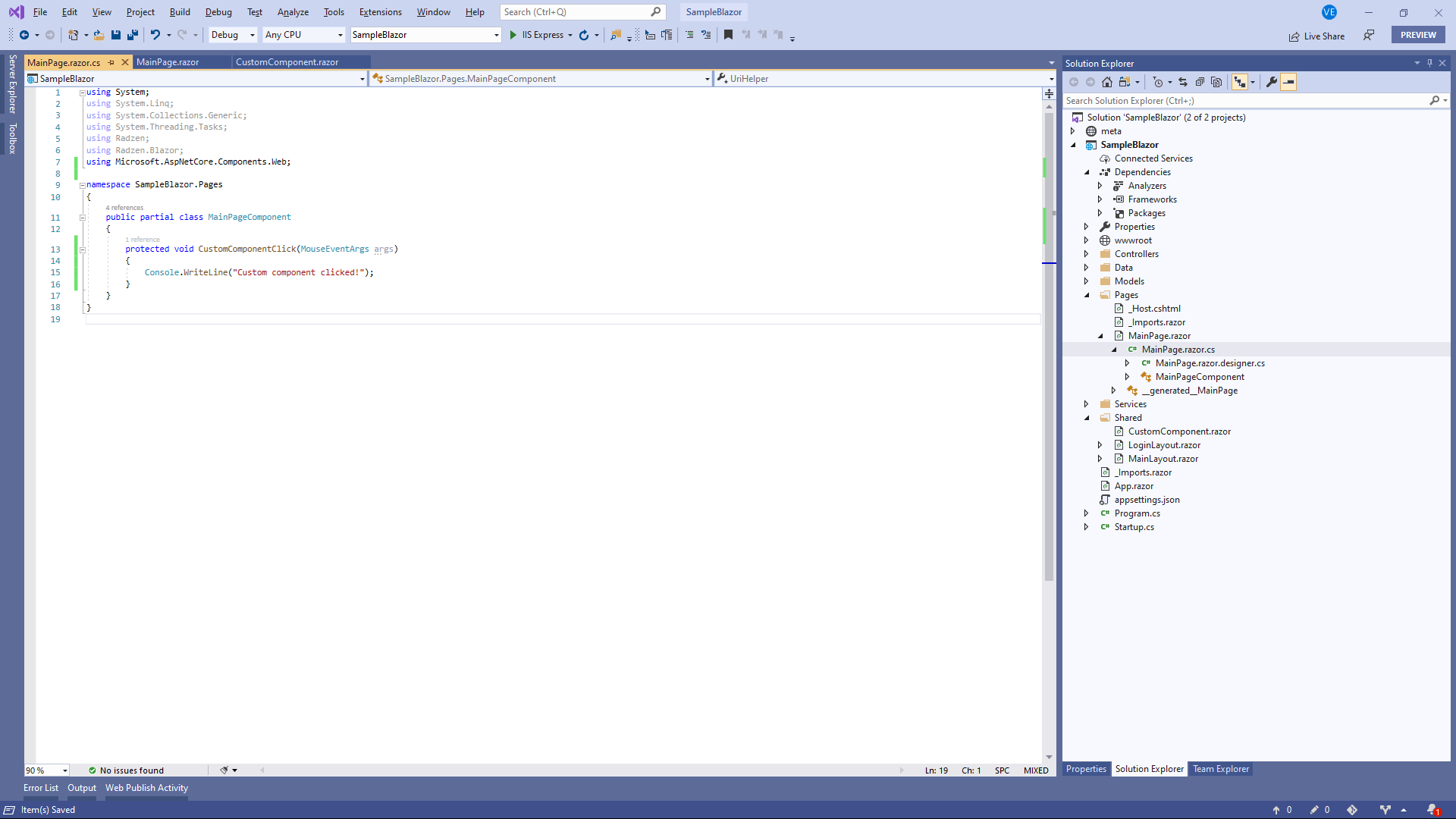Image resolution: width=1456 pixels, height=819 pixels.
Task: Collapse the using directives outlining region
Action: pyautogui.click(x=82, y=93)
